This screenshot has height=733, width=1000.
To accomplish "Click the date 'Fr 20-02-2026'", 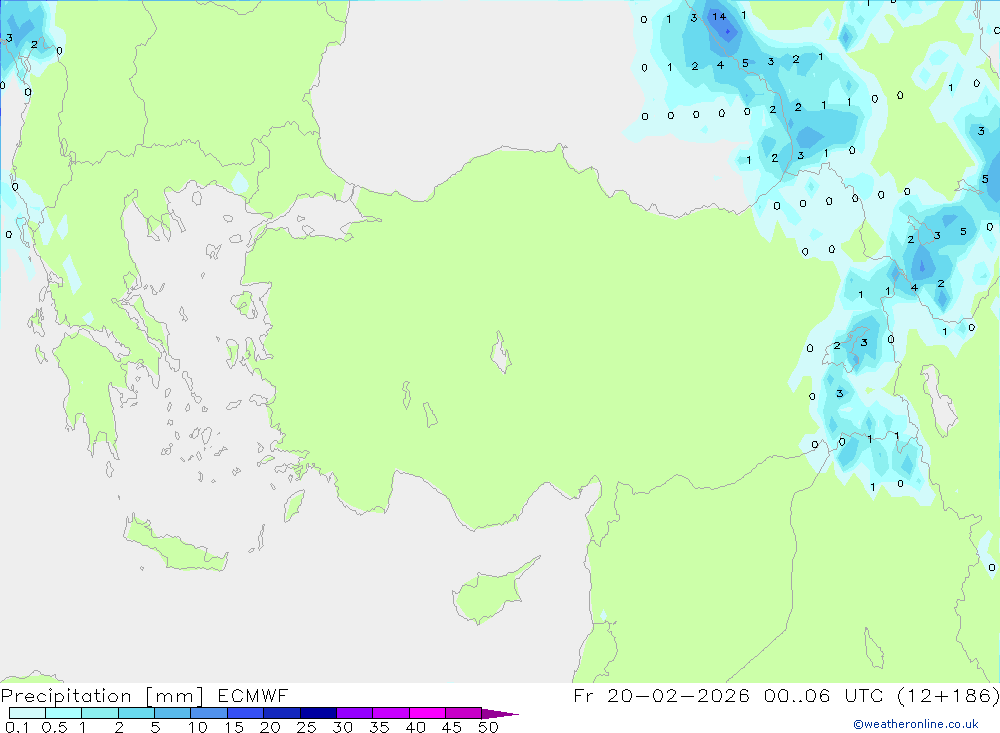I will coord(661,695).
